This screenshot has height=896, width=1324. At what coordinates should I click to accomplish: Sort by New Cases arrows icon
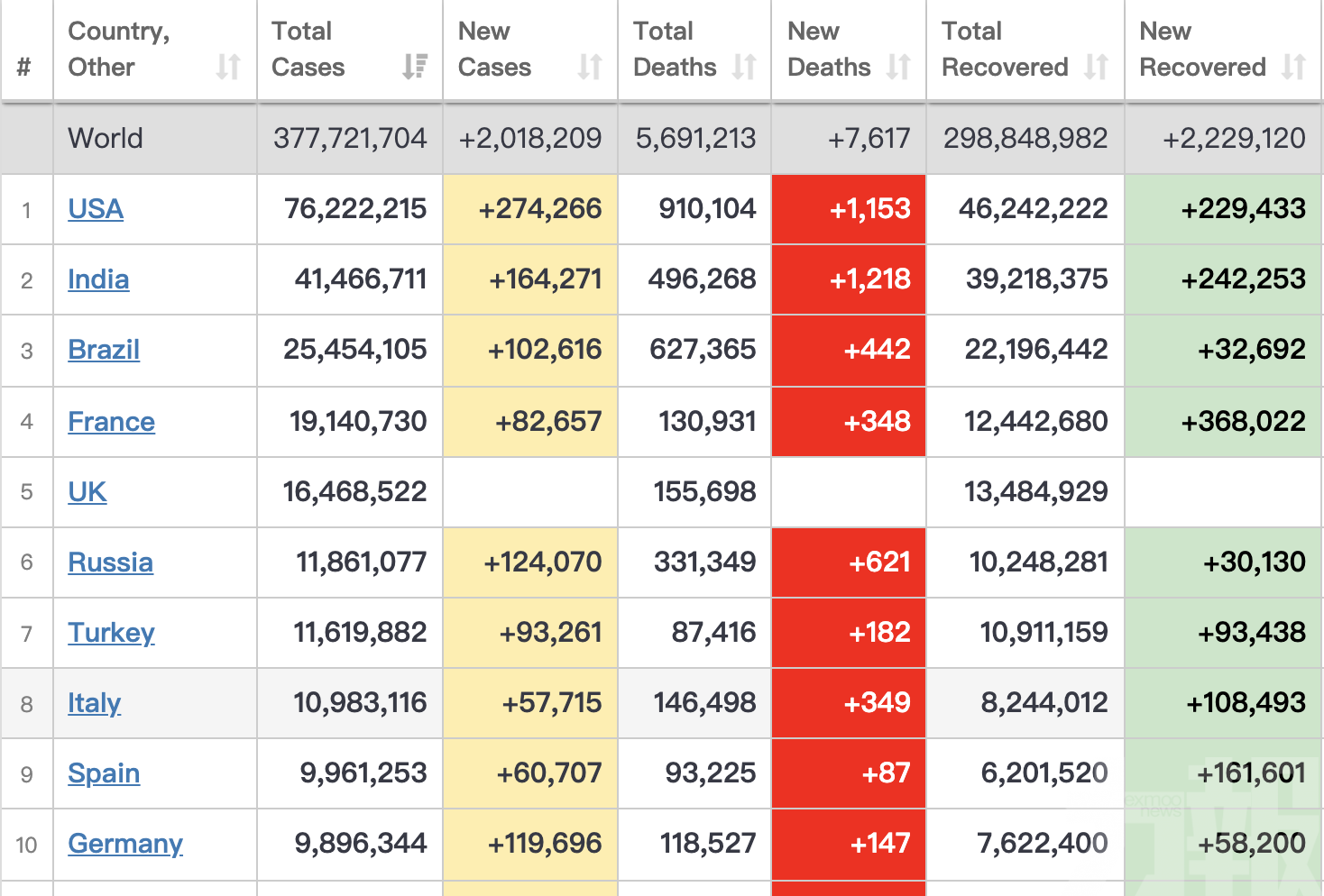tap(590, 67)
